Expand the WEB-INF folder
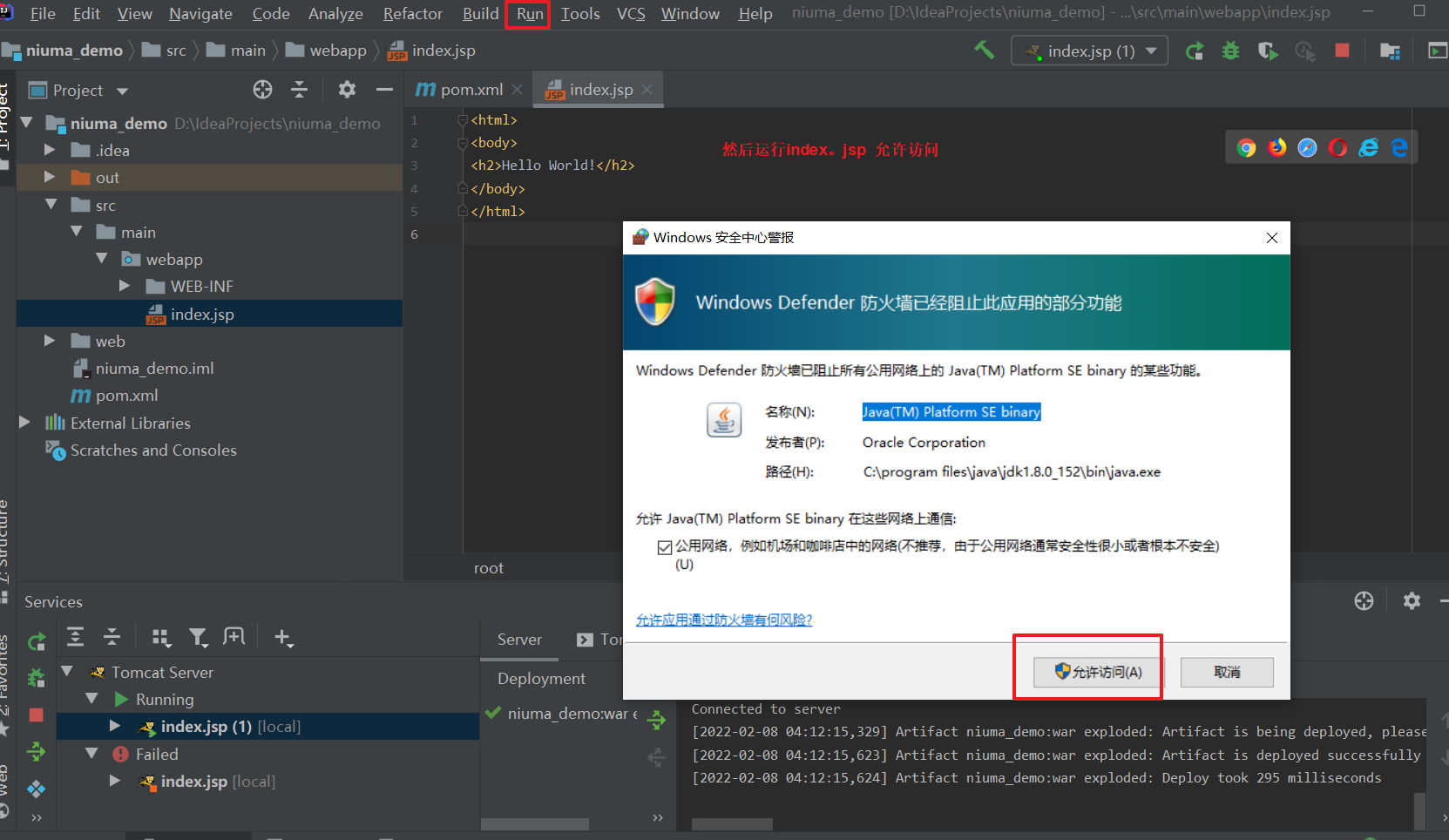The image size is (1449, 840). [x=125, y=286]
